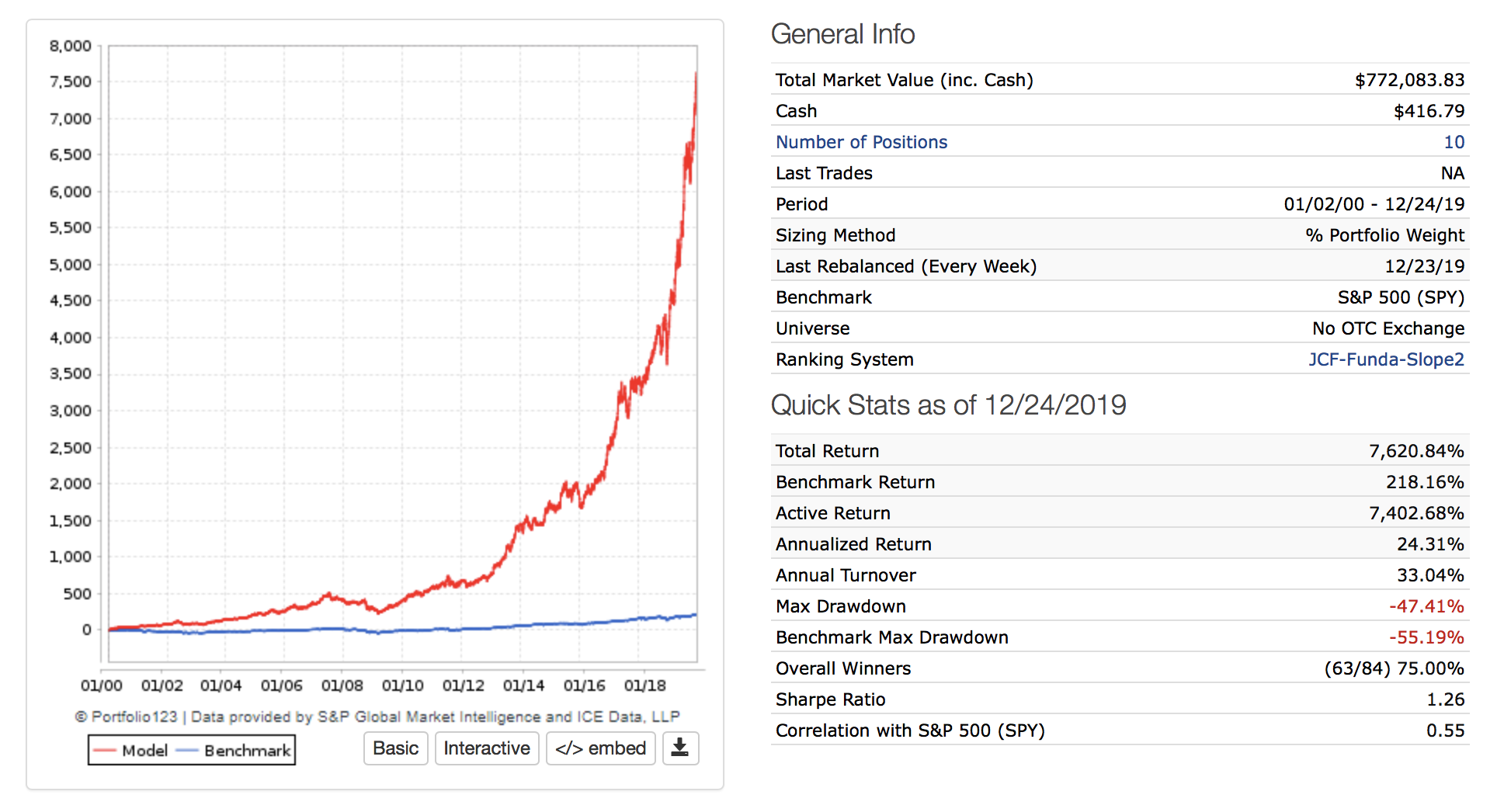This screenshot has height=812, width=1497.
Task: Click the red Model legend entry
Action: pos(131,751)
